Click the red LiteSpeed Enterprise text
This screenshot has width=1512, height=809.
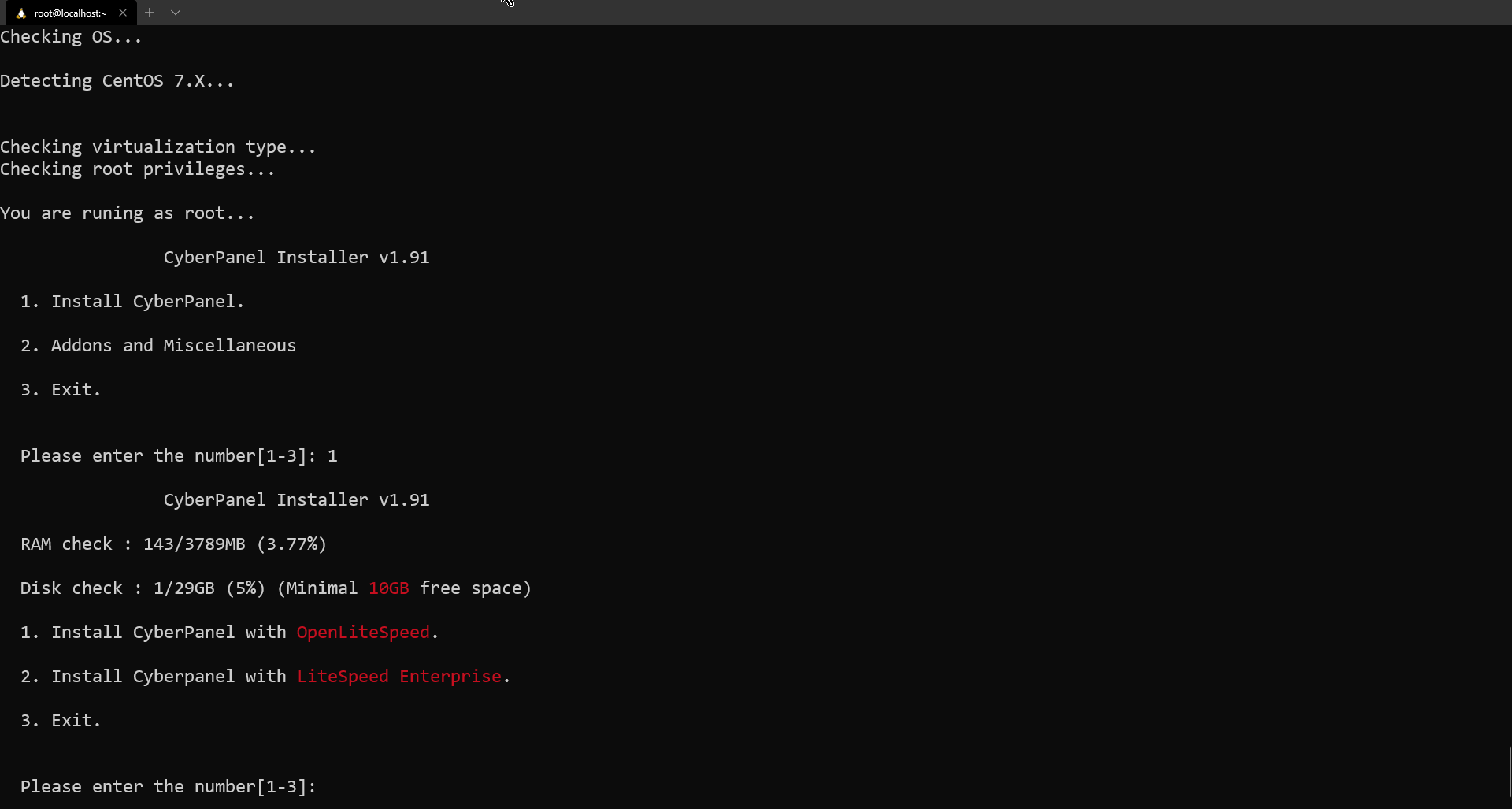click(398, 676)
